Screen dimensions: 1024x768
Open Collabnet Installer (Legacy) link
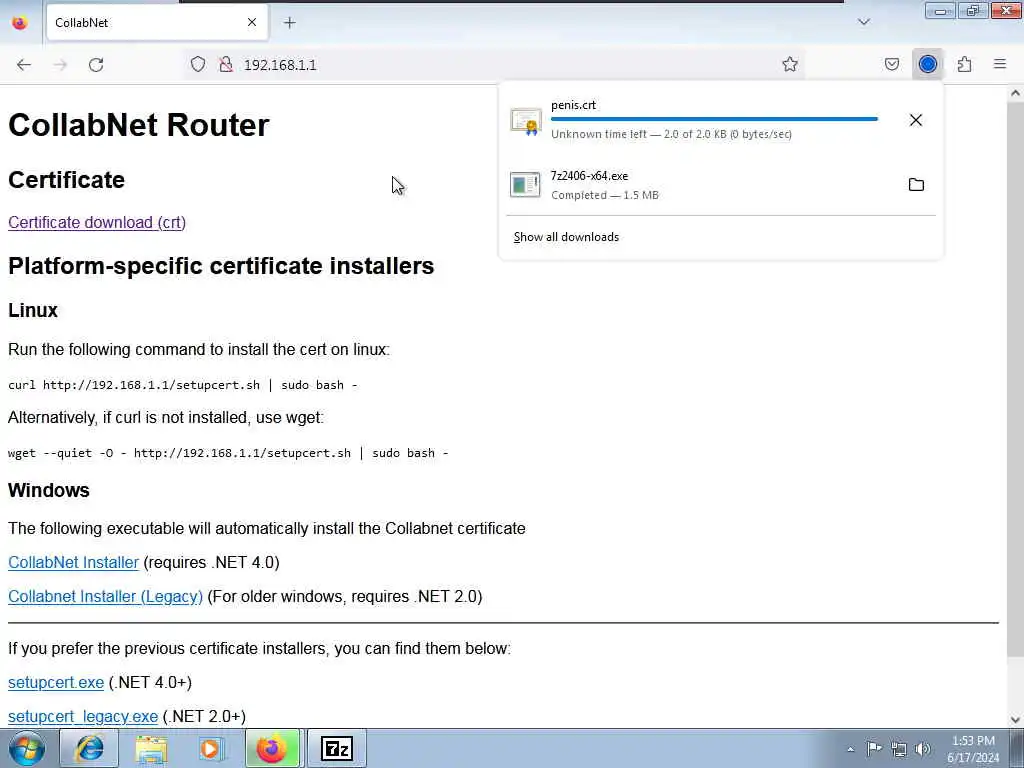point(105,596)
